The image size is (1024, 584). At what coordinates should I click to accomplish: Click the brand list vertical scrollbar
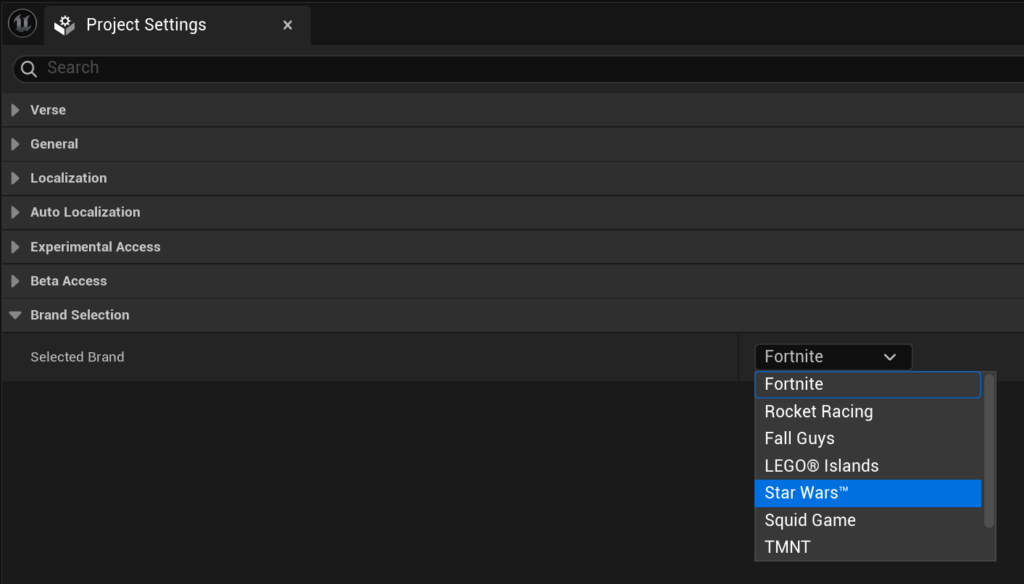tap(989, 450)
